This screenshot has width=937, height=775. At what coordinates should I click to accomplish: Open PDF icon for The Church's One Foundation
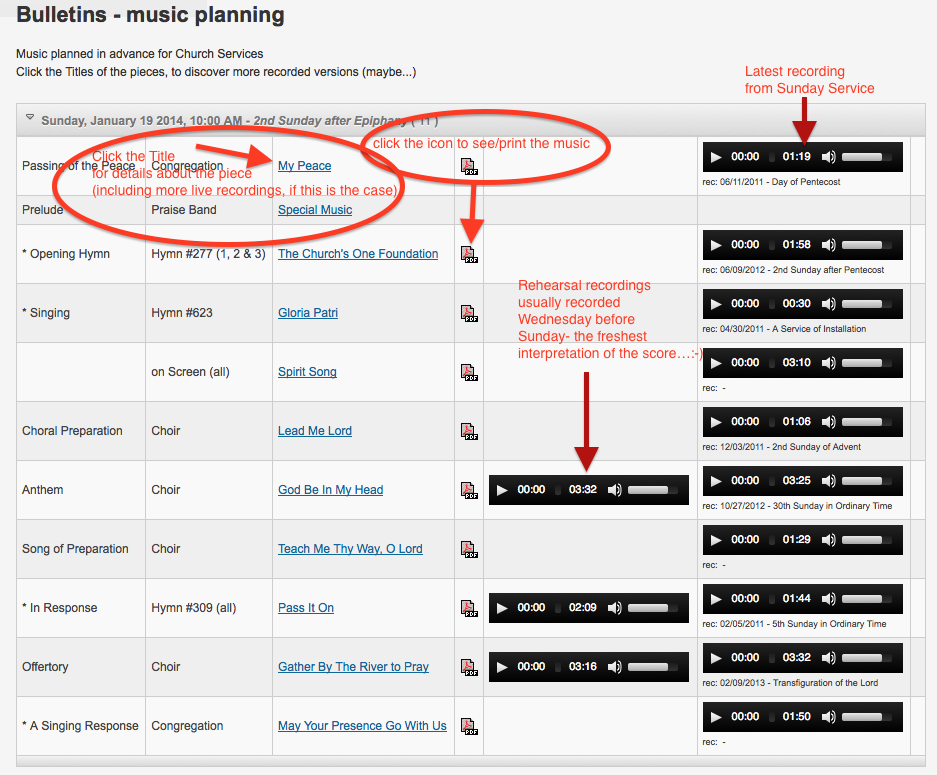[x=469, y=254]
